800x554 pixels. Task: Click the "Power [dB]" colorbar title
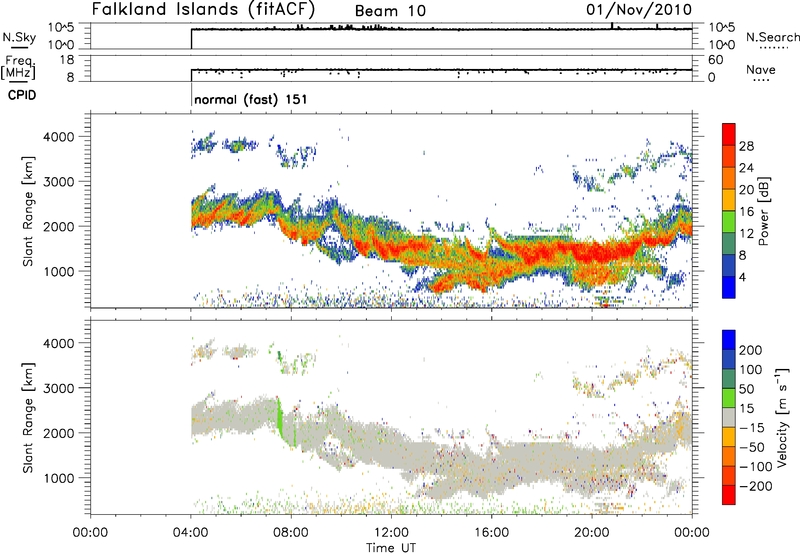pyautogui.click(x=763, y=211)
